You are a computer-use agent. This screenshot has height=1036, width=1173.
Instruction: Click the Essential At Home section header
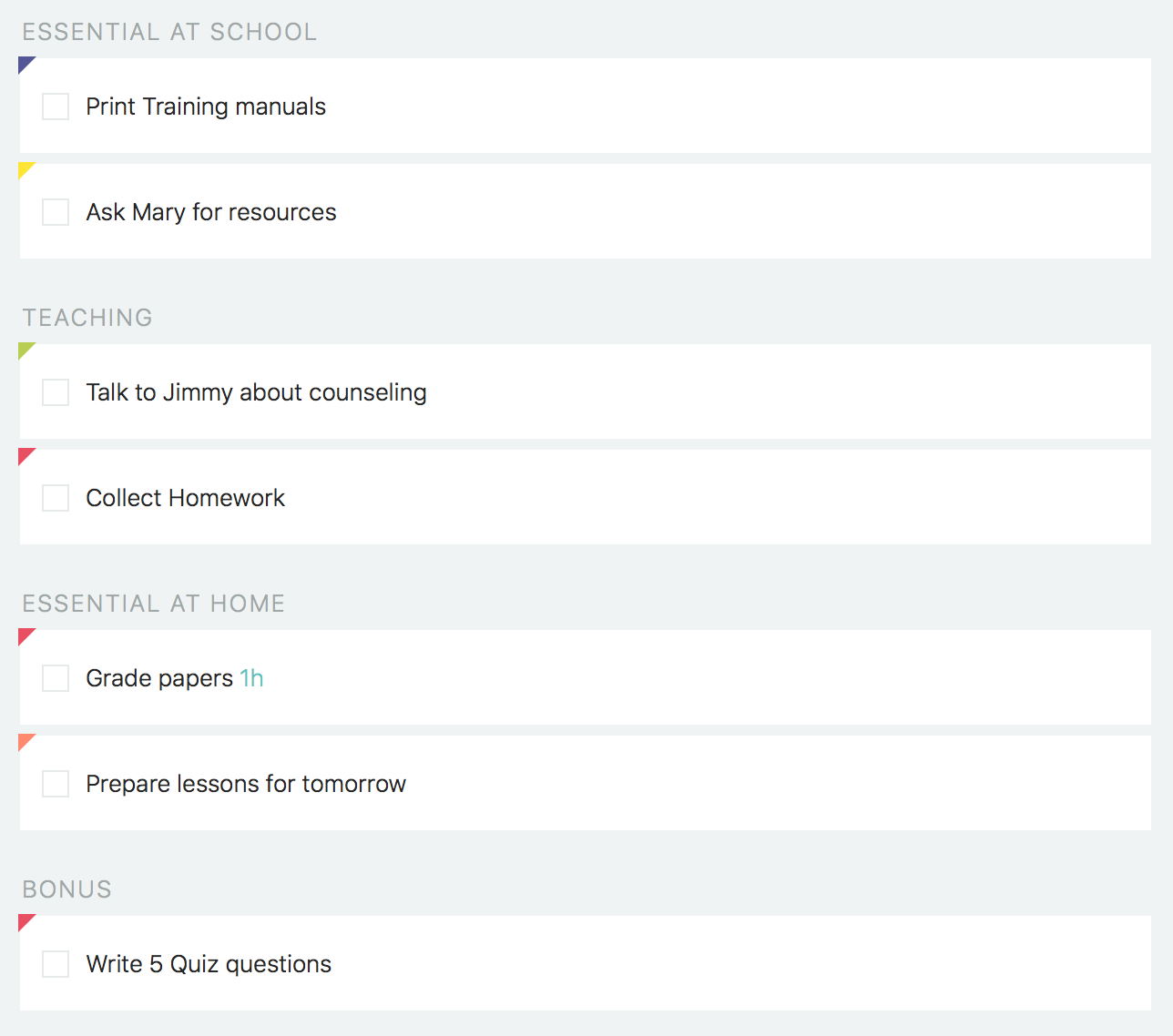(x=154, y=604)
